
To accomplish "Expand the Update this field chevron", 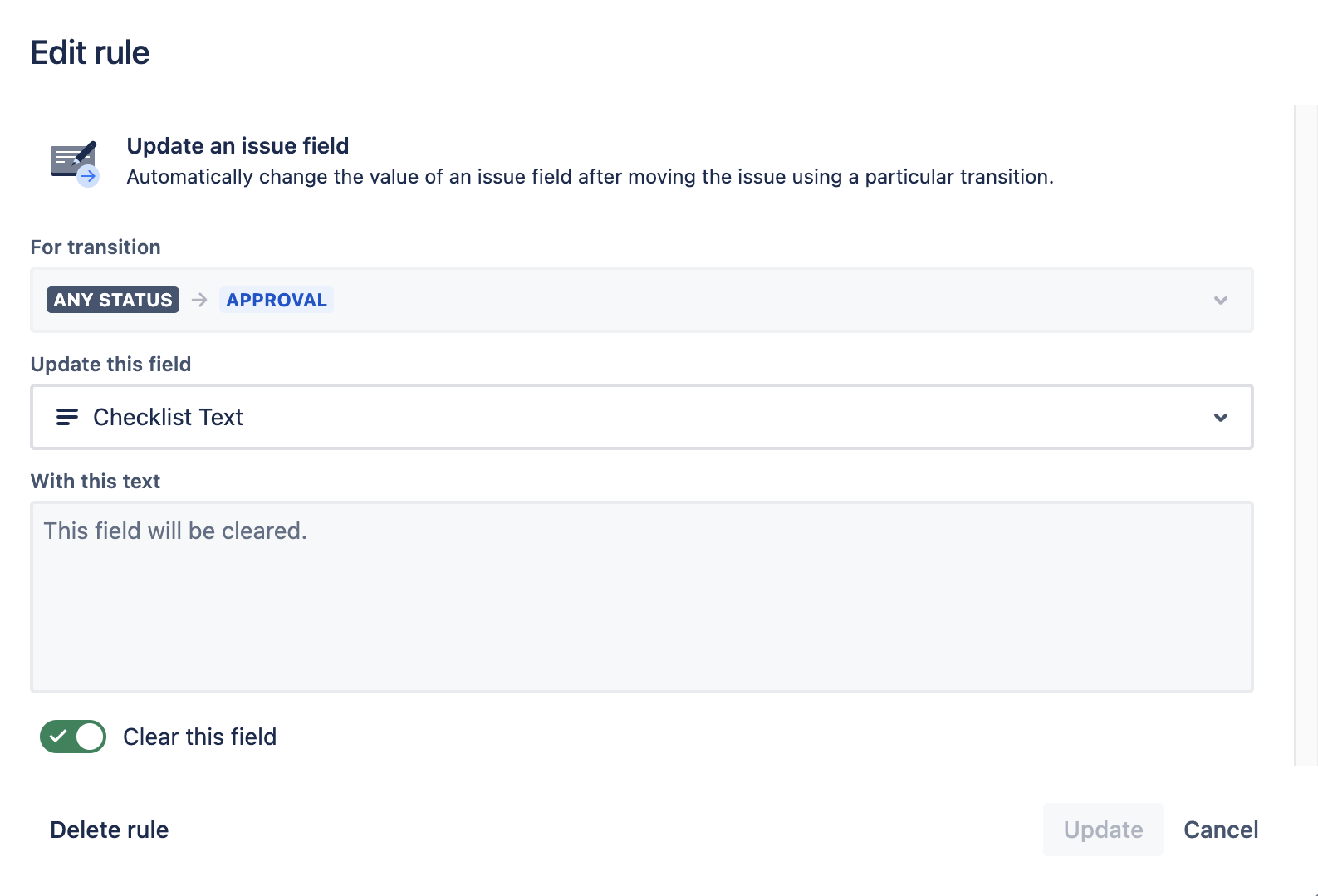I will tap(1220, 417).
